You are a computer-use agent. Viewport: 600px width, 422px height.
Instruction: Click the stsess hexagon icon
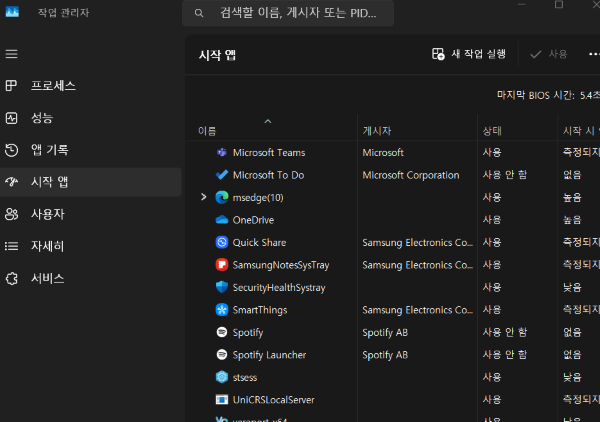point(222,377)
